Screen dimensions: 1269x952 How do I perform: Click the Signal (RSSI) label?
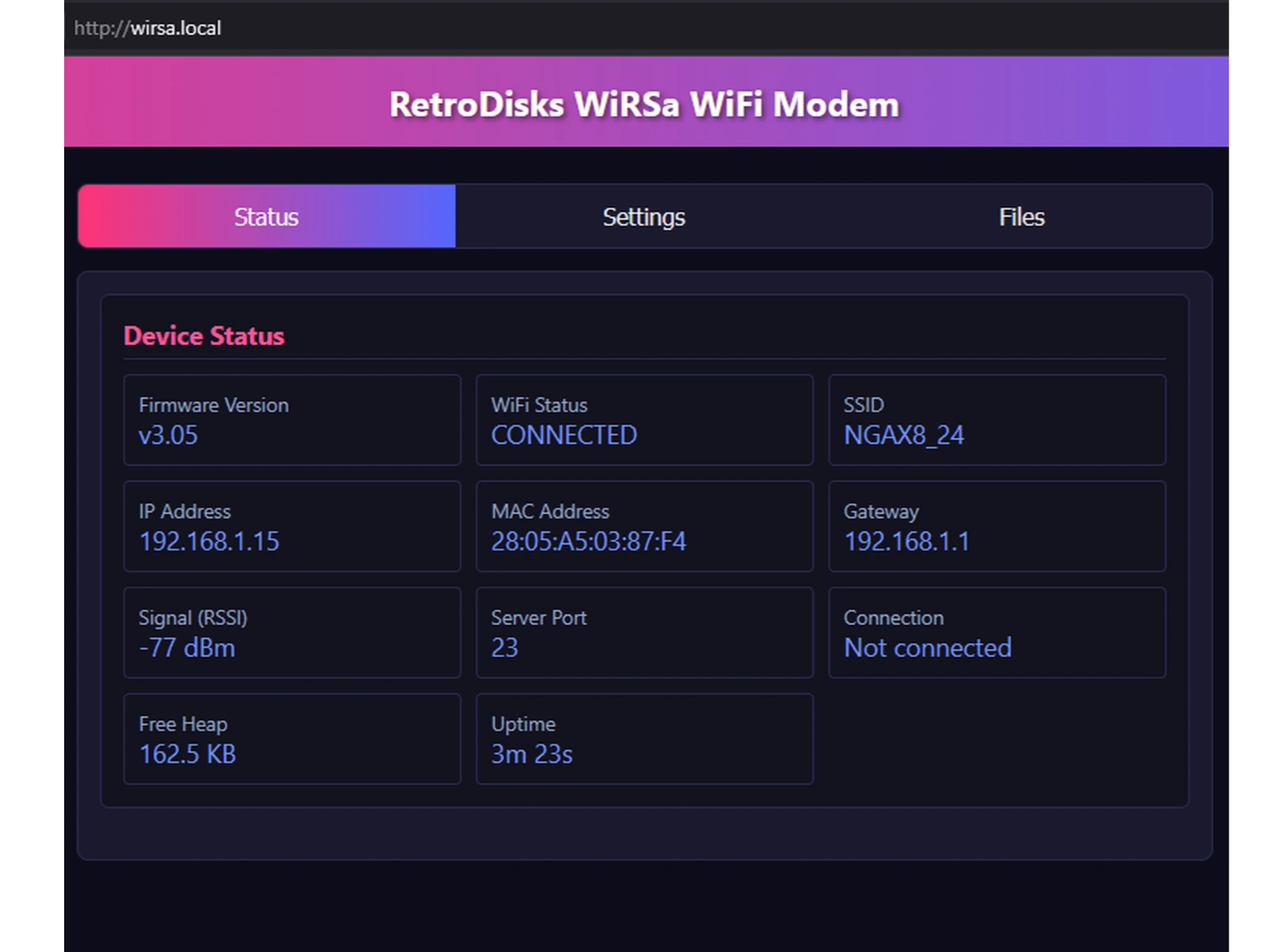tap(193, 618)
